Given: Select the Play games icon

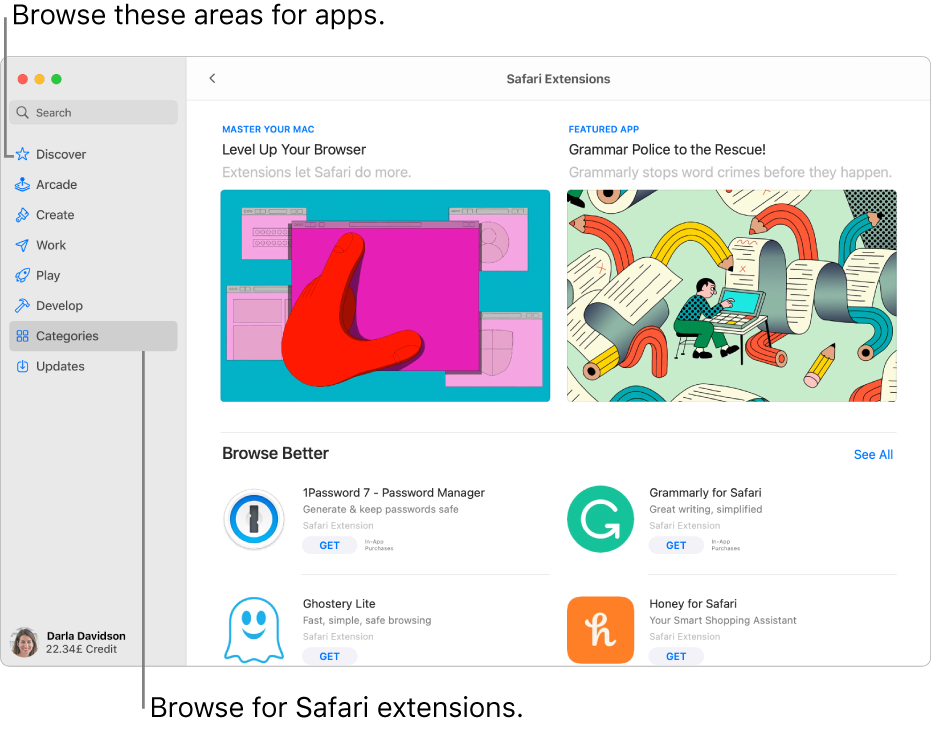Looking at the screenshot, I should tap(23, 275).
